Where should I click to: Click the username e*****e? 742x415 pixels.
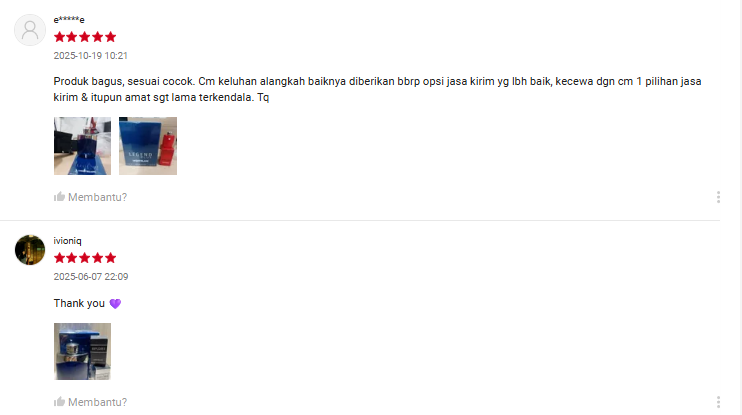[69, 20]
